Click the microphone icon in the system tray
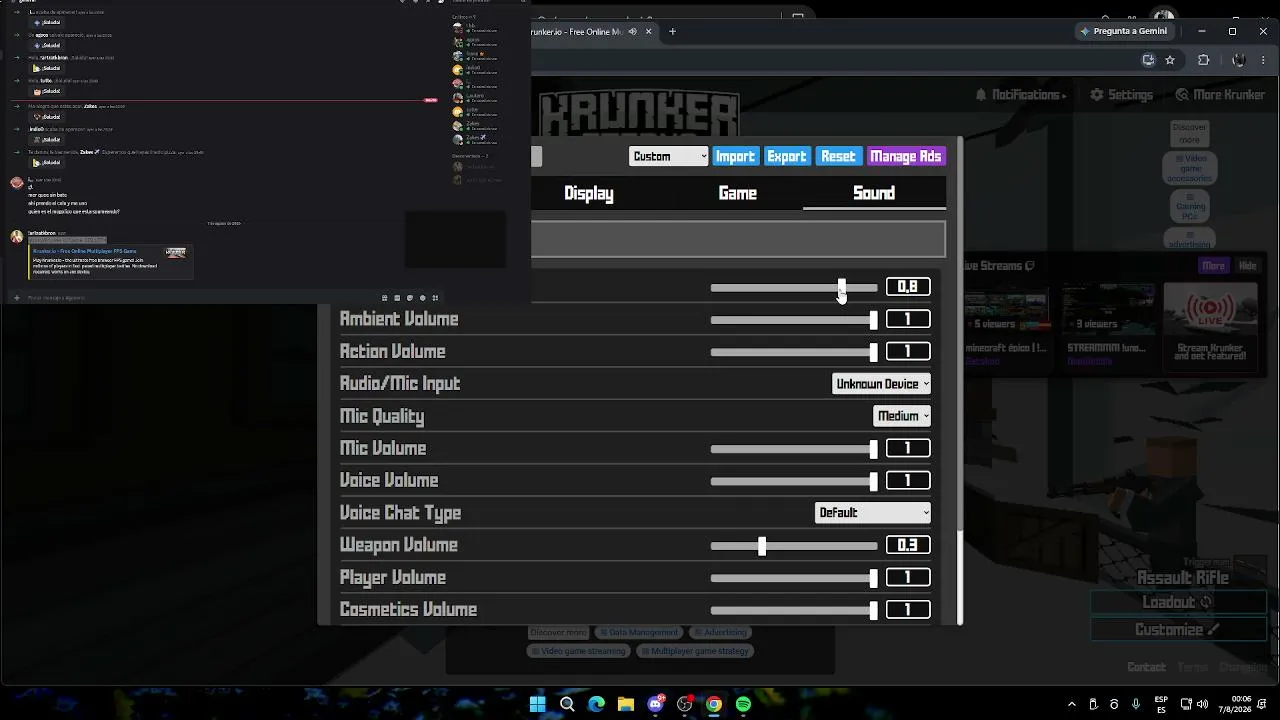 1136,704
